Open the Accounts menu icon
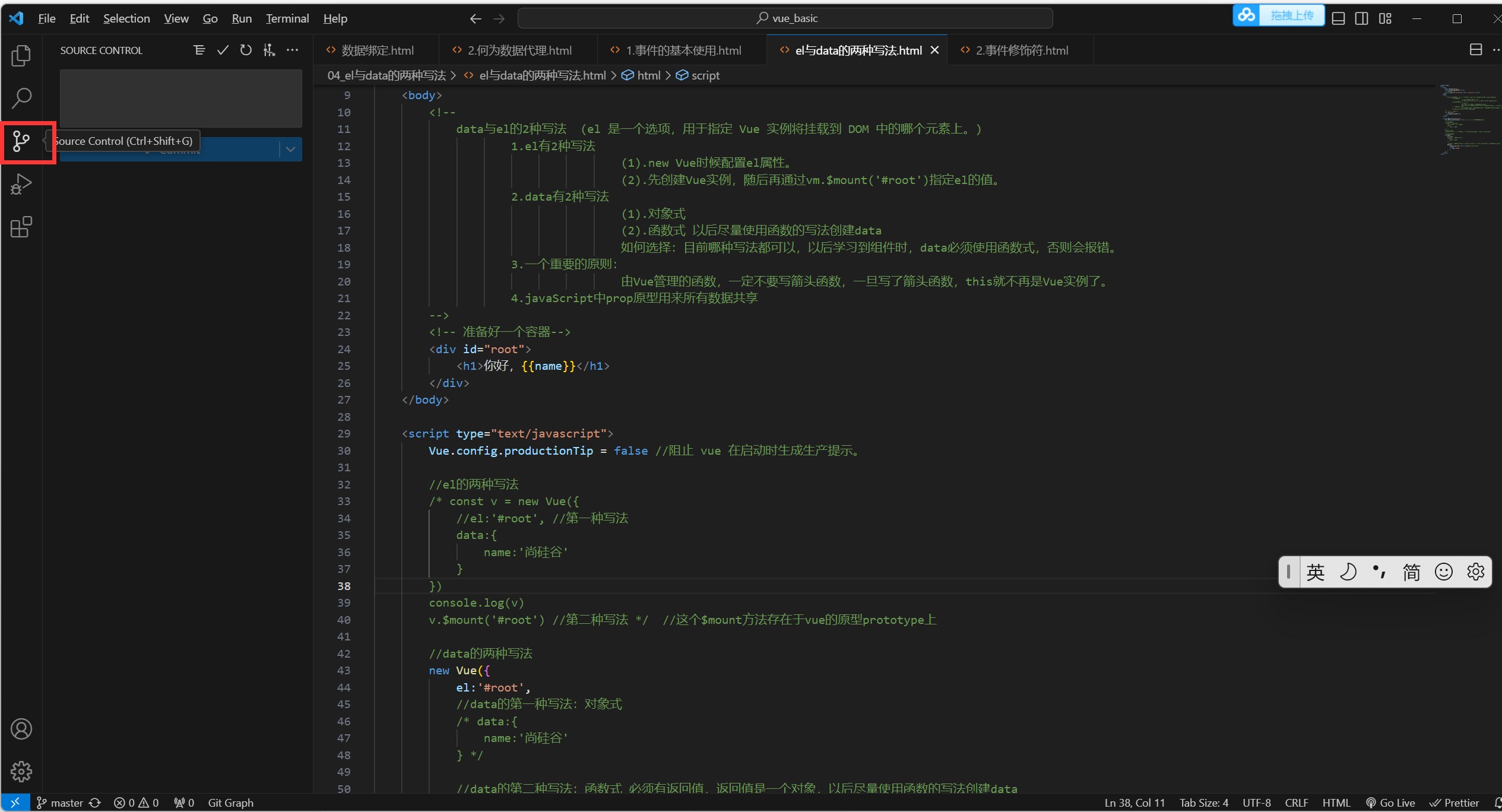Image resolution: width=1502 pixels, height=812 pixels. [x=21, y=729]
